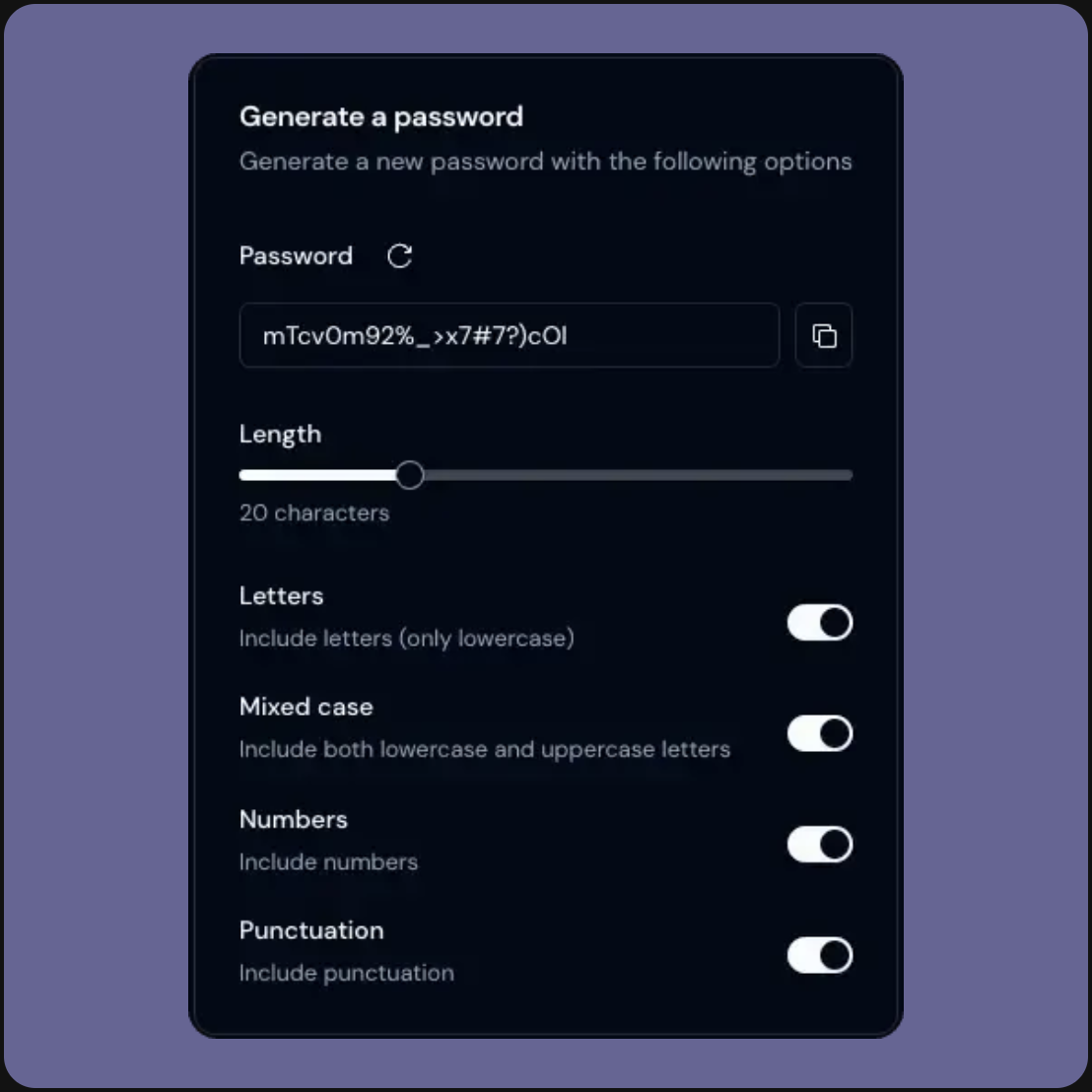Viewport: 1092px width, 1092px height.
Task: Toggle the Include letters (only lowercase) switch
Action: tap(820, 623)
